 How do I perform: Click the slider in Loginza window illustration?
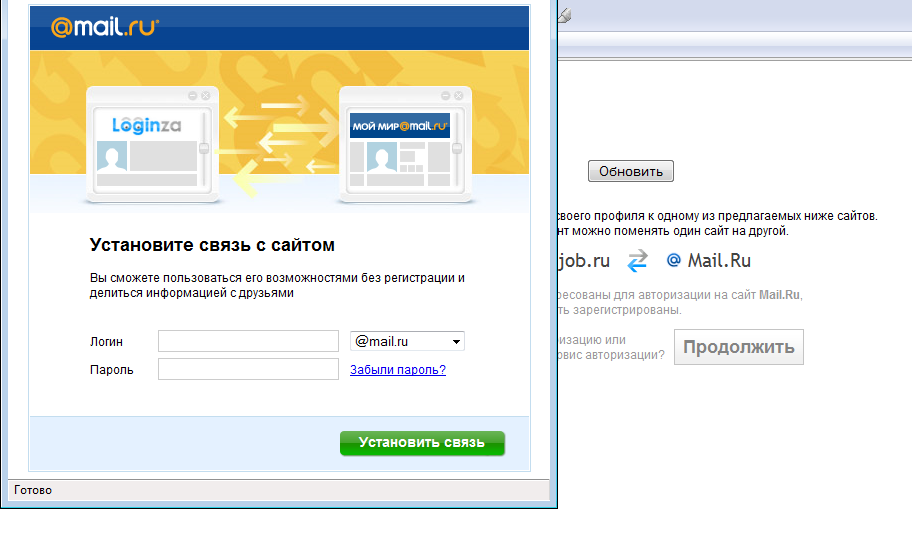[204, 148]
